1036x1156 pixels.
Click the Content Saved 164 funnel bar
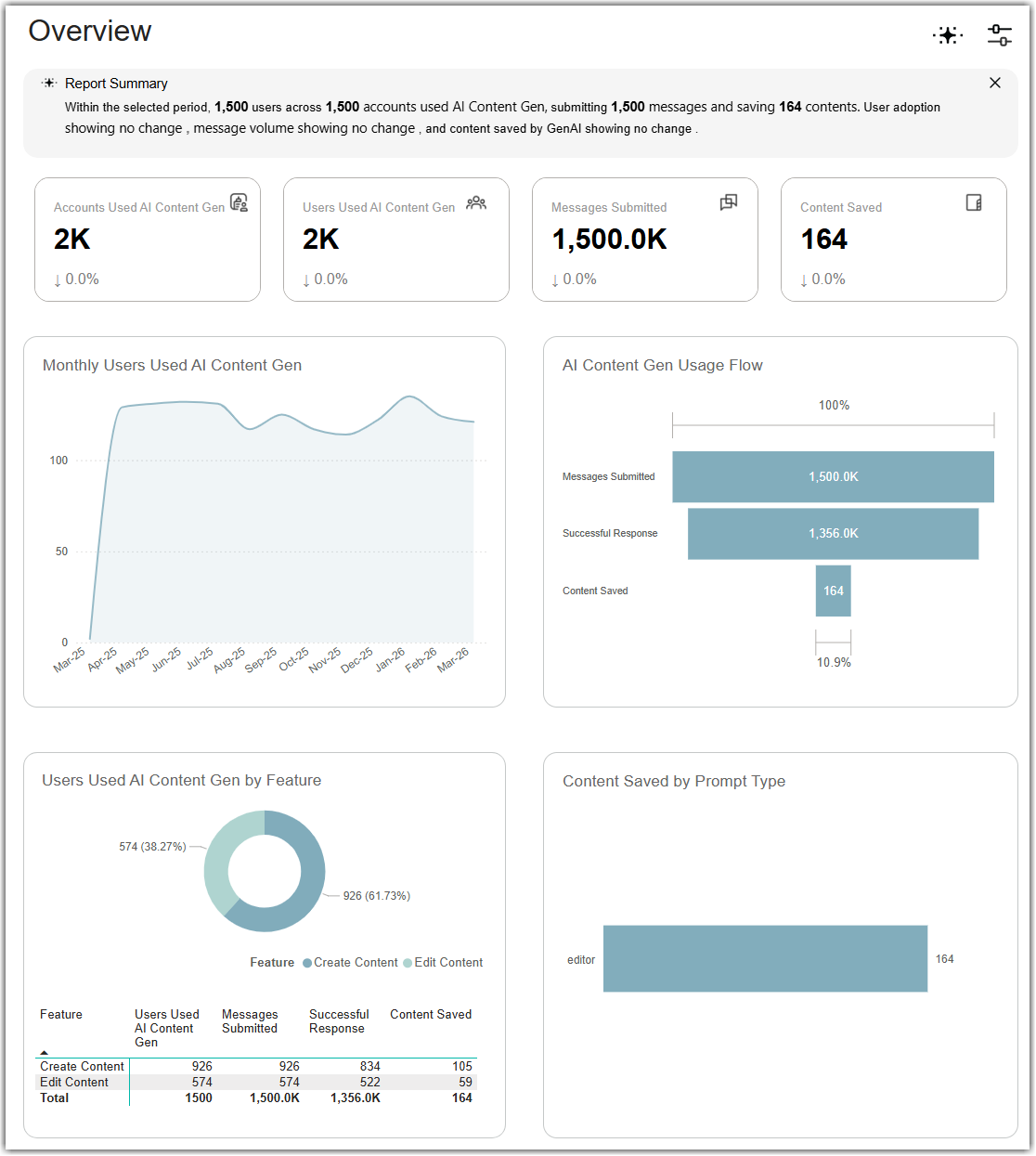click(834, 591)
